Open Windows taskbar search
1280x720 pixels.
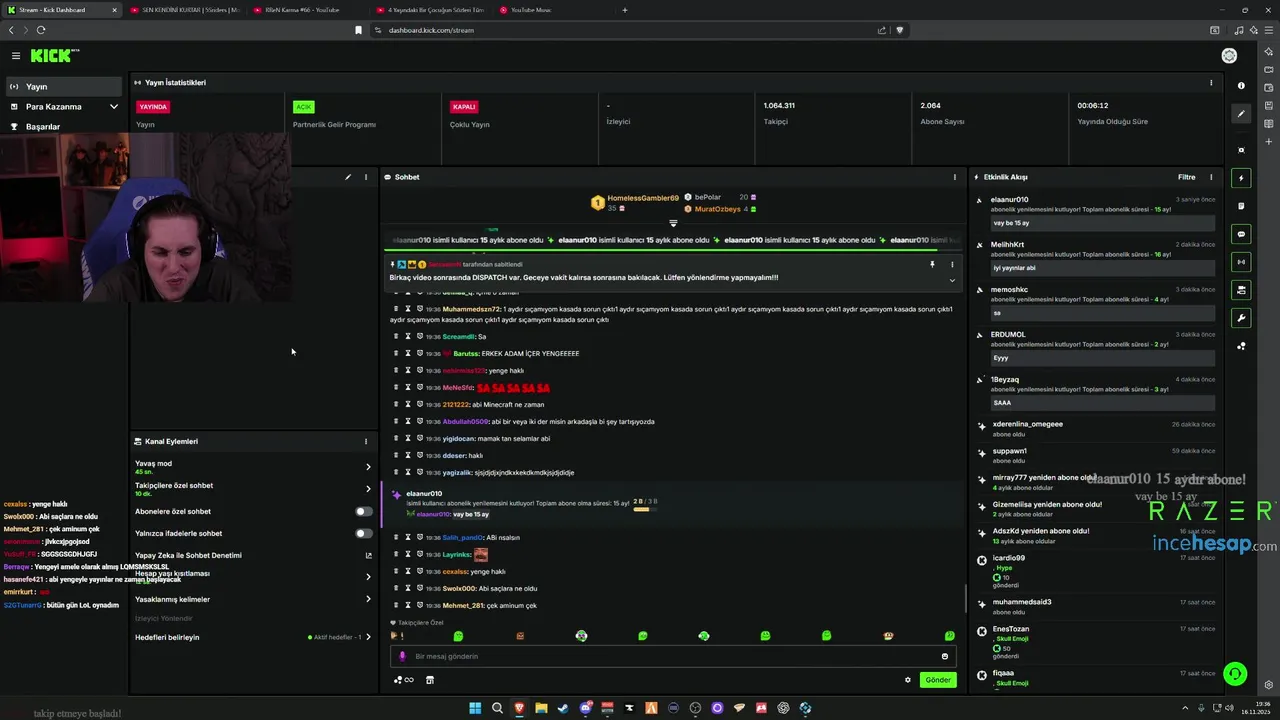(497, 708)
